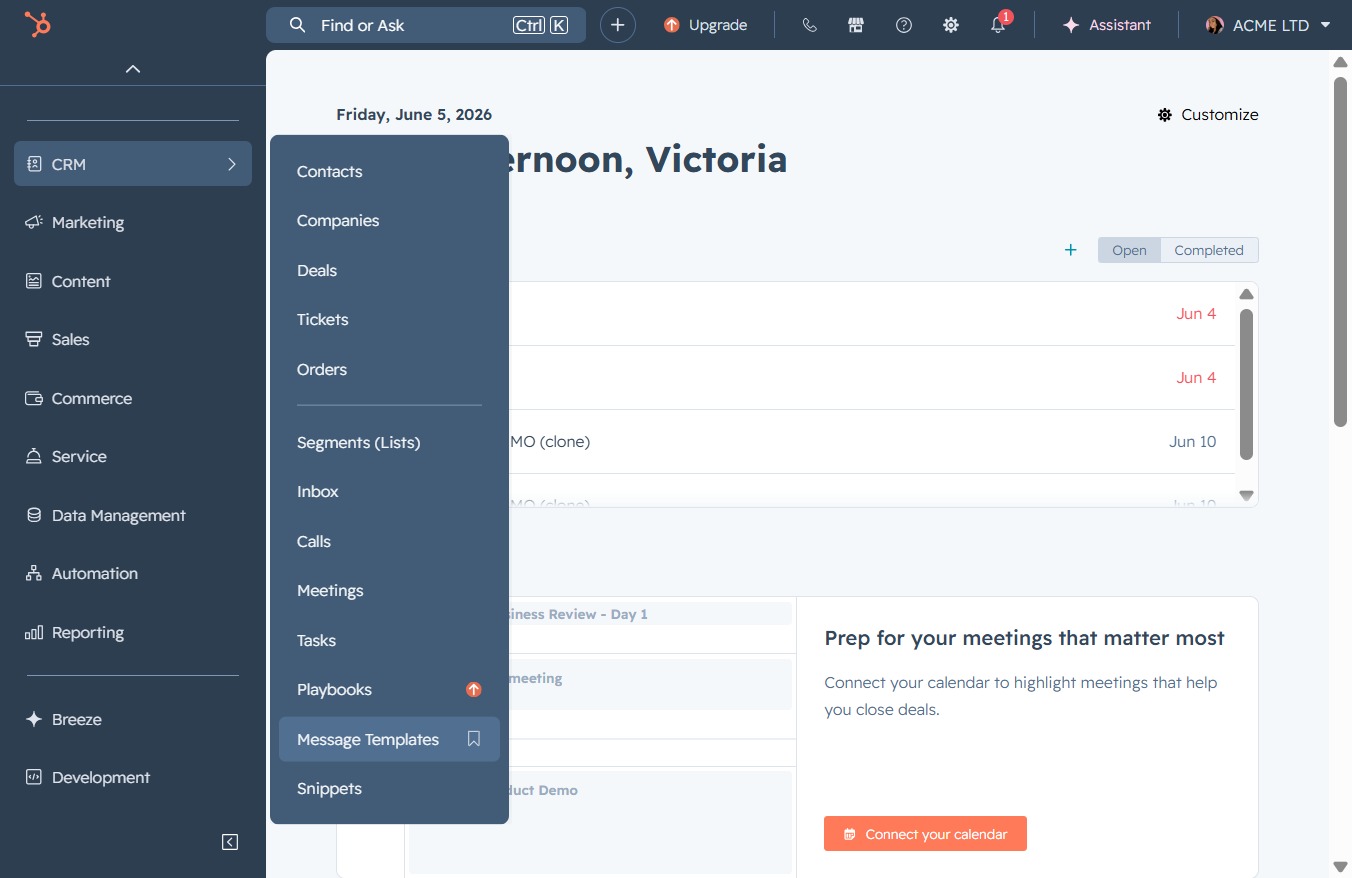1352x878 pixels.
Task: Open the ACME LTD account dropdown arrow
Action: (x=1326, y=25)
